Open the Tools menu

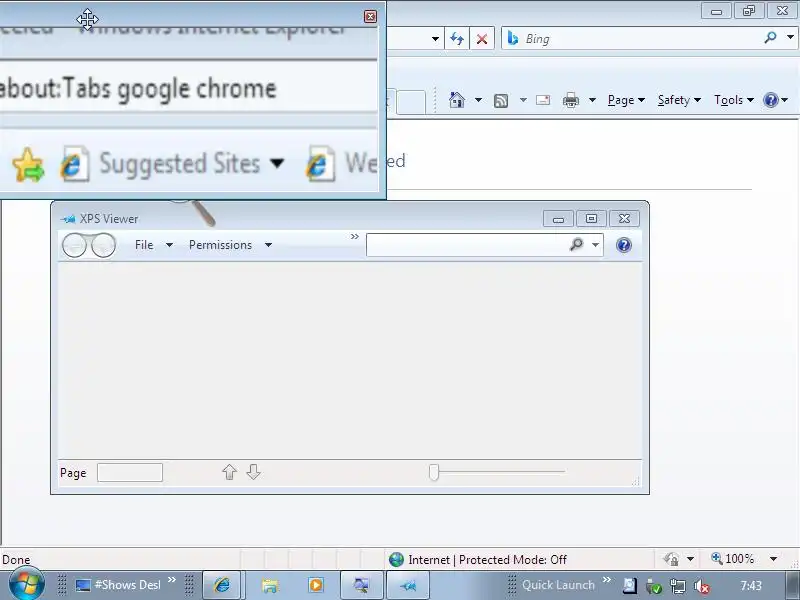pos(734,100)
